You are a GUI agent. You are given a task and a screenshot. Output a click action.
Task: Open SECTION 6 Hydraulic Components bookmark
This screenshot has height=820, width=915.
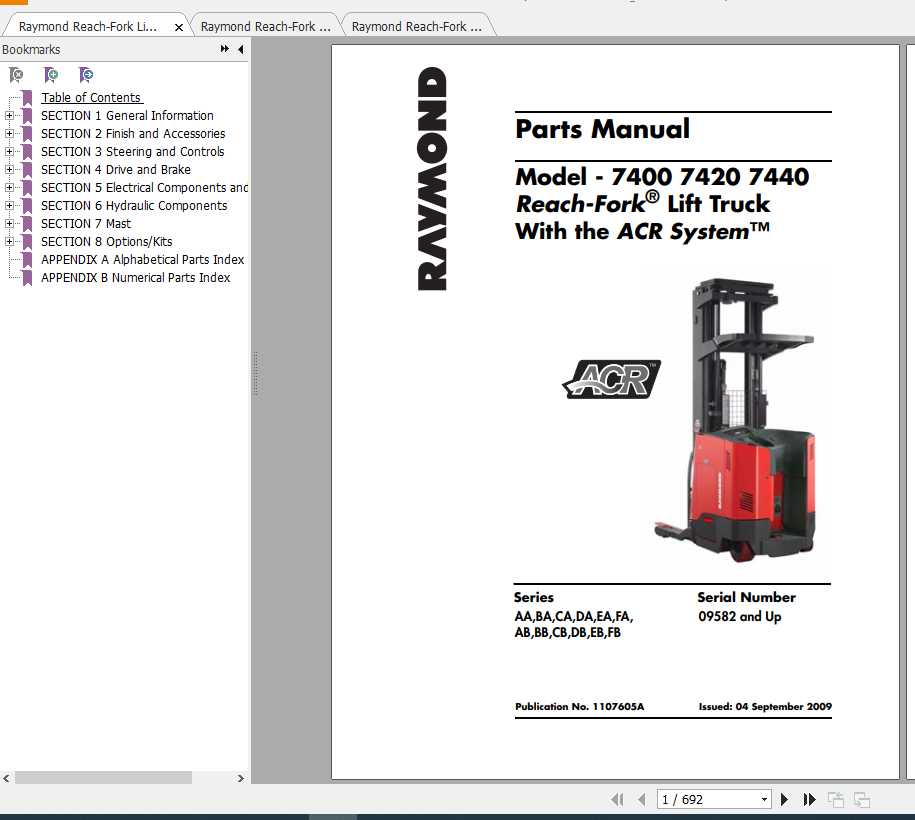[134, 205]
